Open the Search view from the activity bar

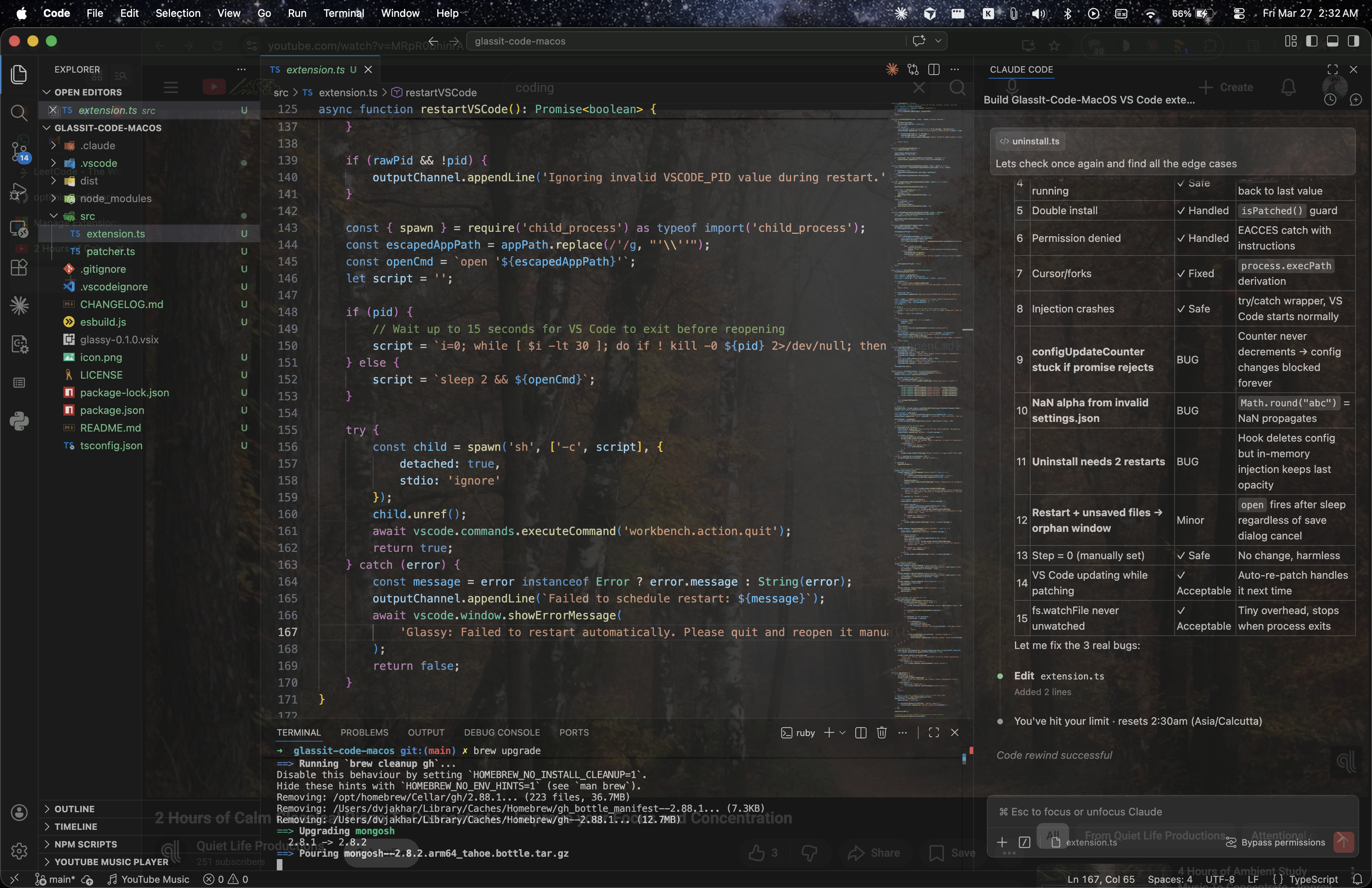[x=19, y=114]
